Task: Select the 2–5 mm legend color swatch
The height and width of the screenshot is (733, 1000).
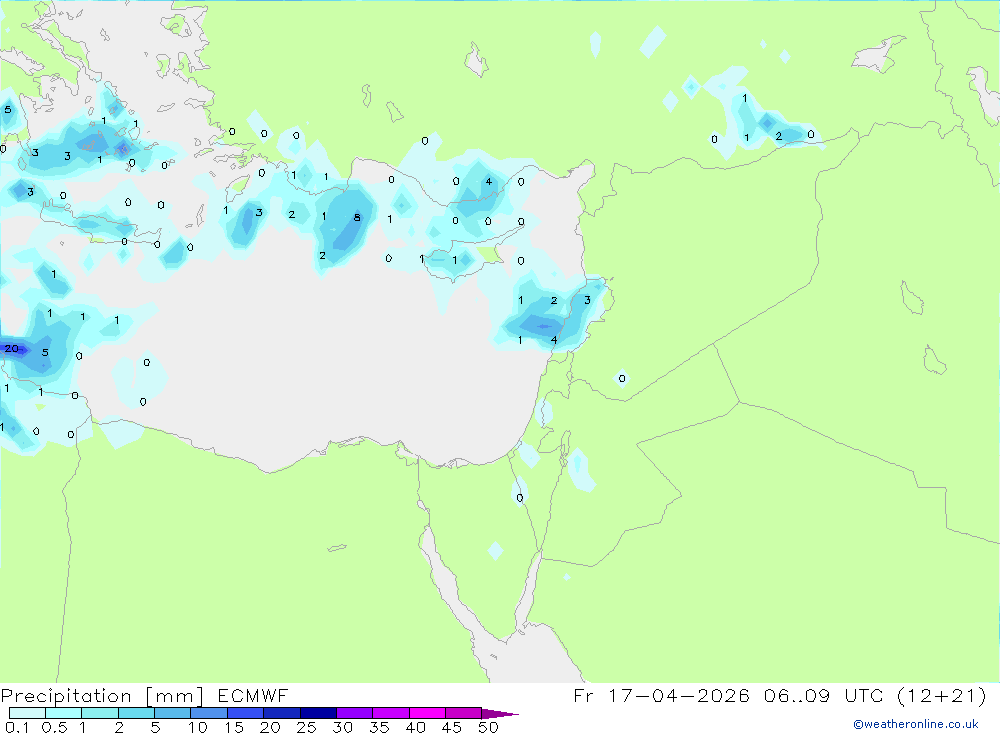Action: [136, 713]
